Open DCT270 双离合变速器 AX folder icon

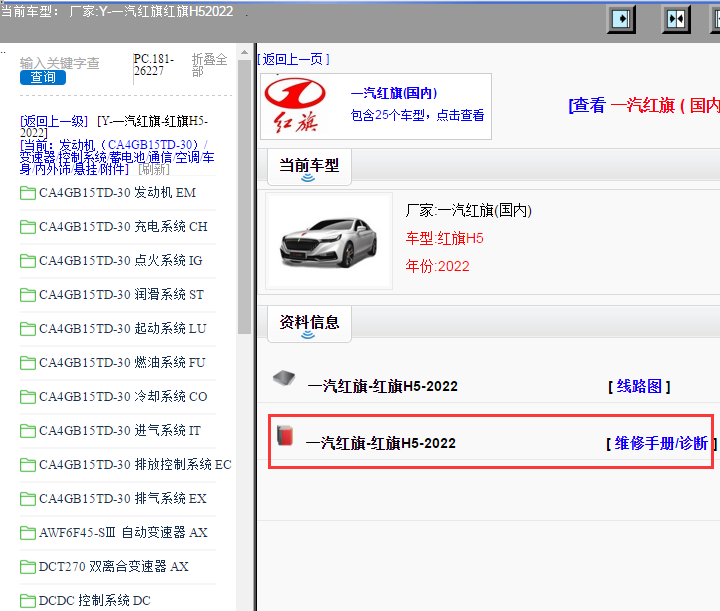pos(28,566)
